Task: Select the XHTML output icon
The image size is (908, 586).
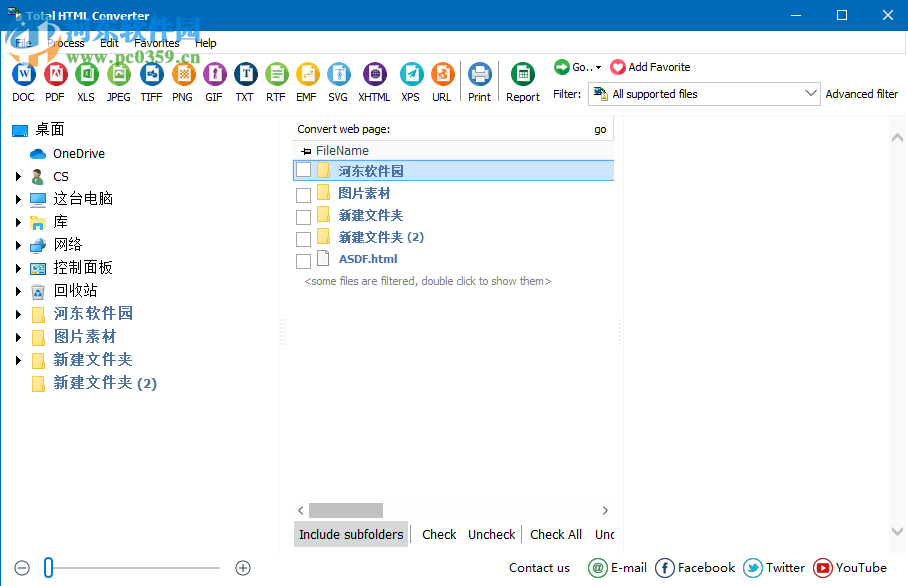Action: point(374,74)
